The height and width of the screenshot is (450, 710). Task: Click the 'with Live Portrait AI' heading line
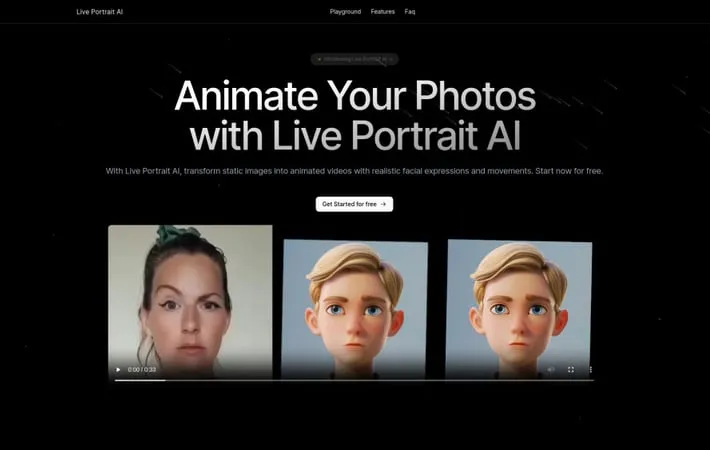[355, 135]
